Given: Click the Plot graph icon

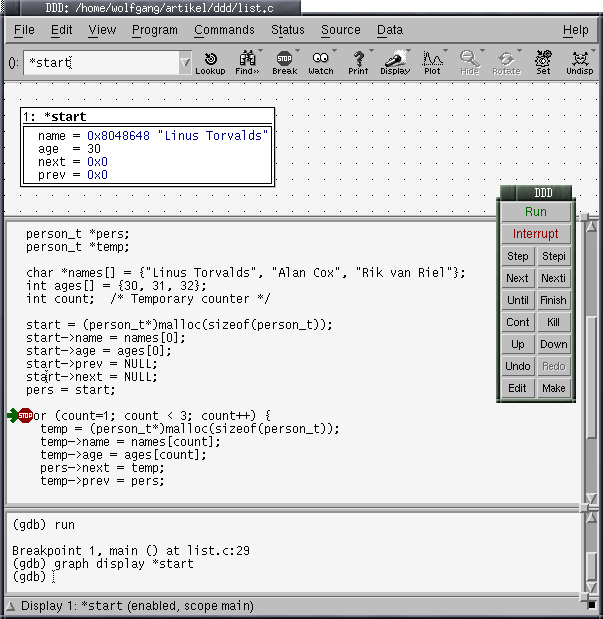Looking at the screenshot, I should [432, 62].
